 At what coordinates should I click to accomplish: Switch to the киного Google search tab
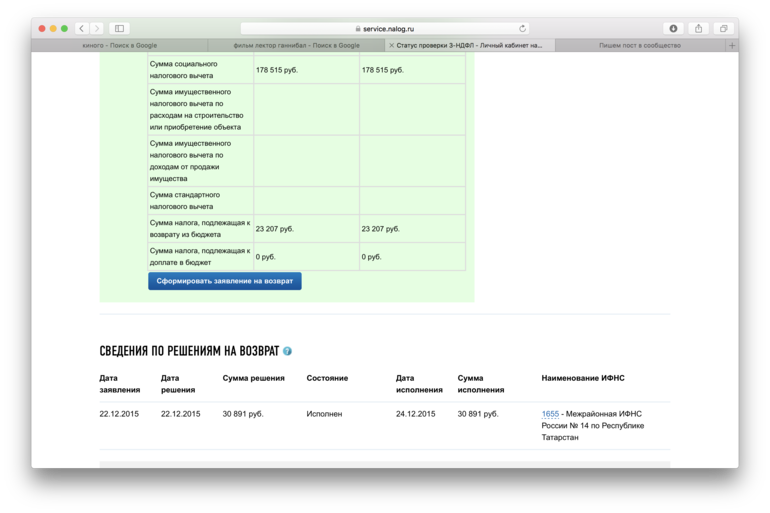[x=120, y=45]
